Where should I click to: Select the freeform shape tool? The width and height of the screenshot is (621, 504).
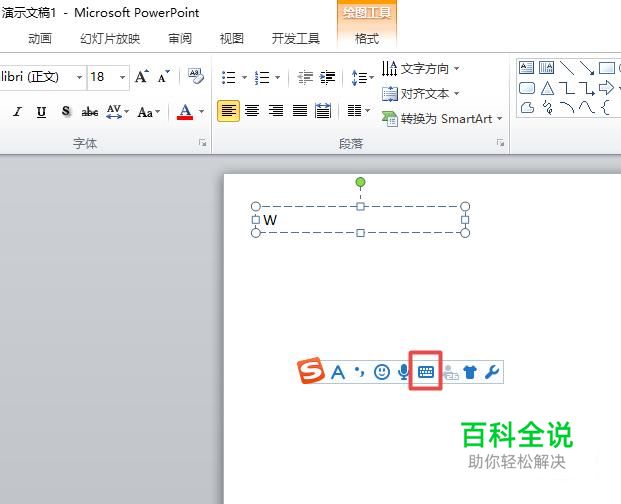527,107
